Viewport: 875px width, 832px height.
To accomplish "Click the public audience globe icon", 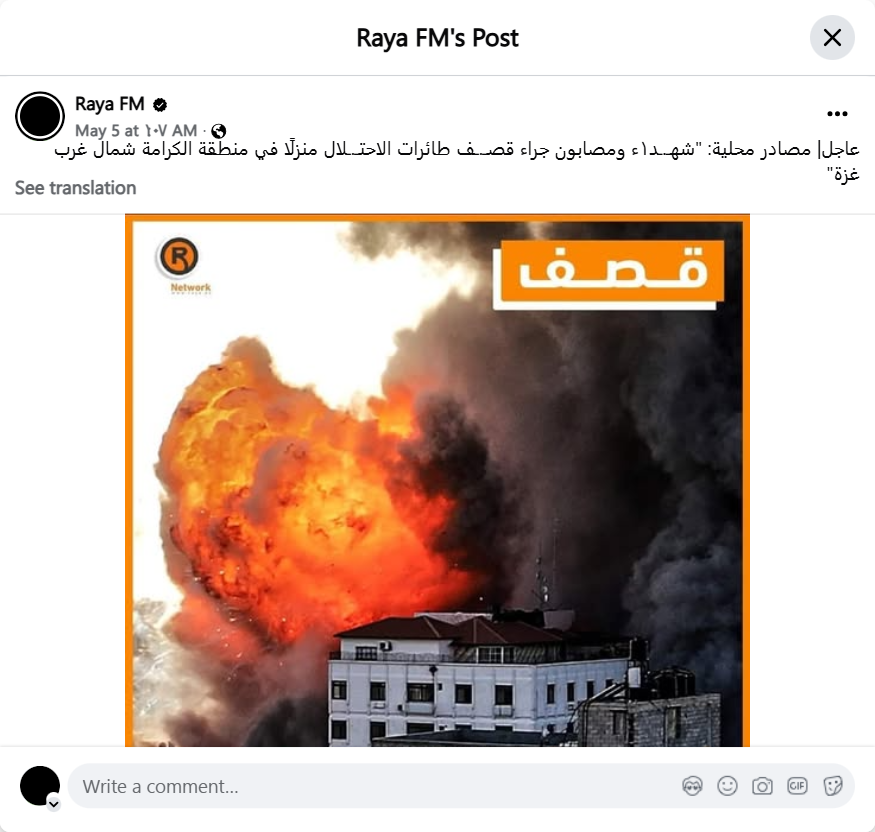I will 219,131.
